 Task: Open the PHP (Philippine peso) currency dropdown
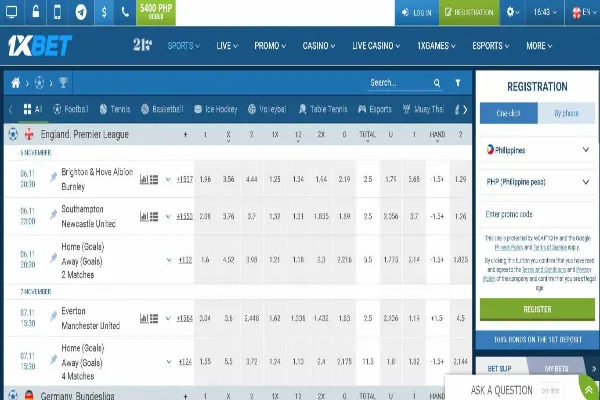point(537,182)
